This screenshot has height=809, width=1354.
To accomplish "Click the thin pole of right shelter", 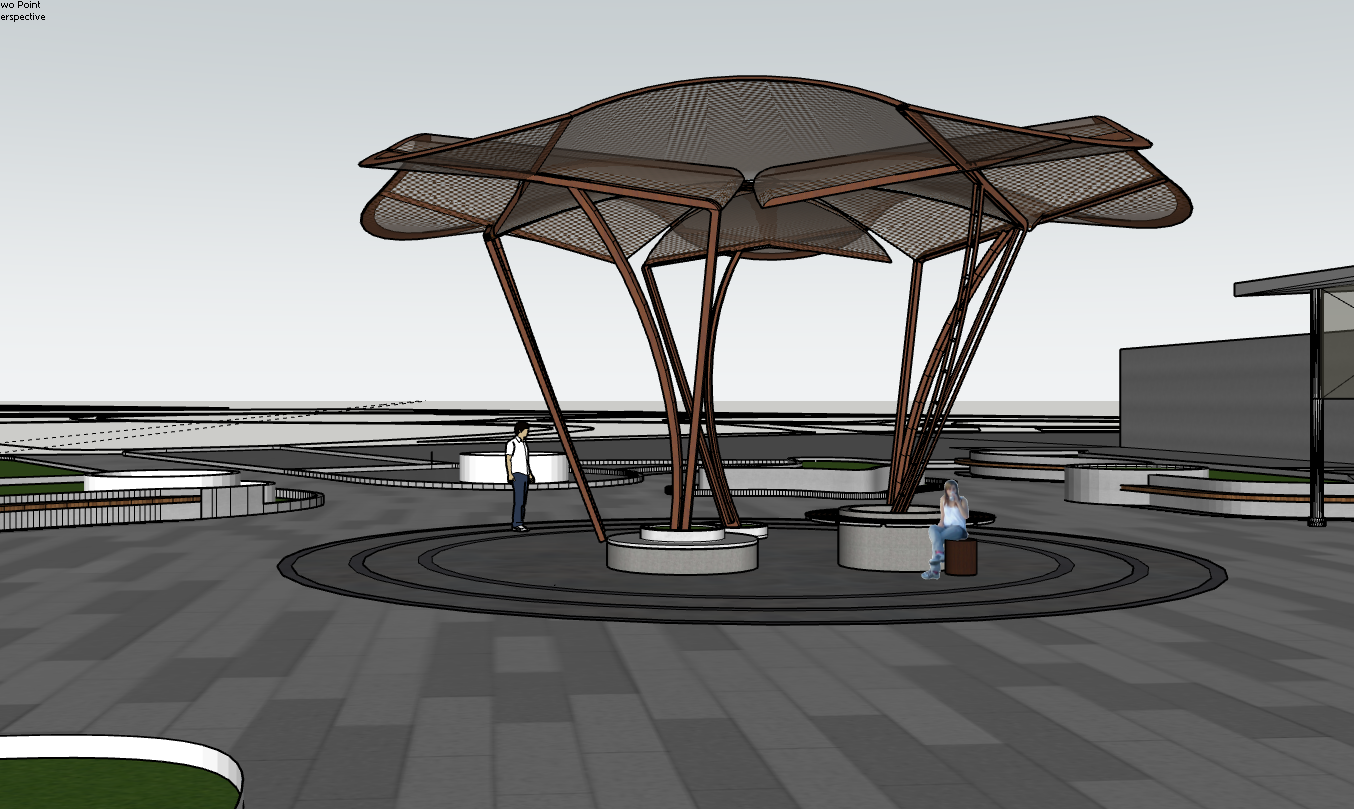I will 1318,420.
